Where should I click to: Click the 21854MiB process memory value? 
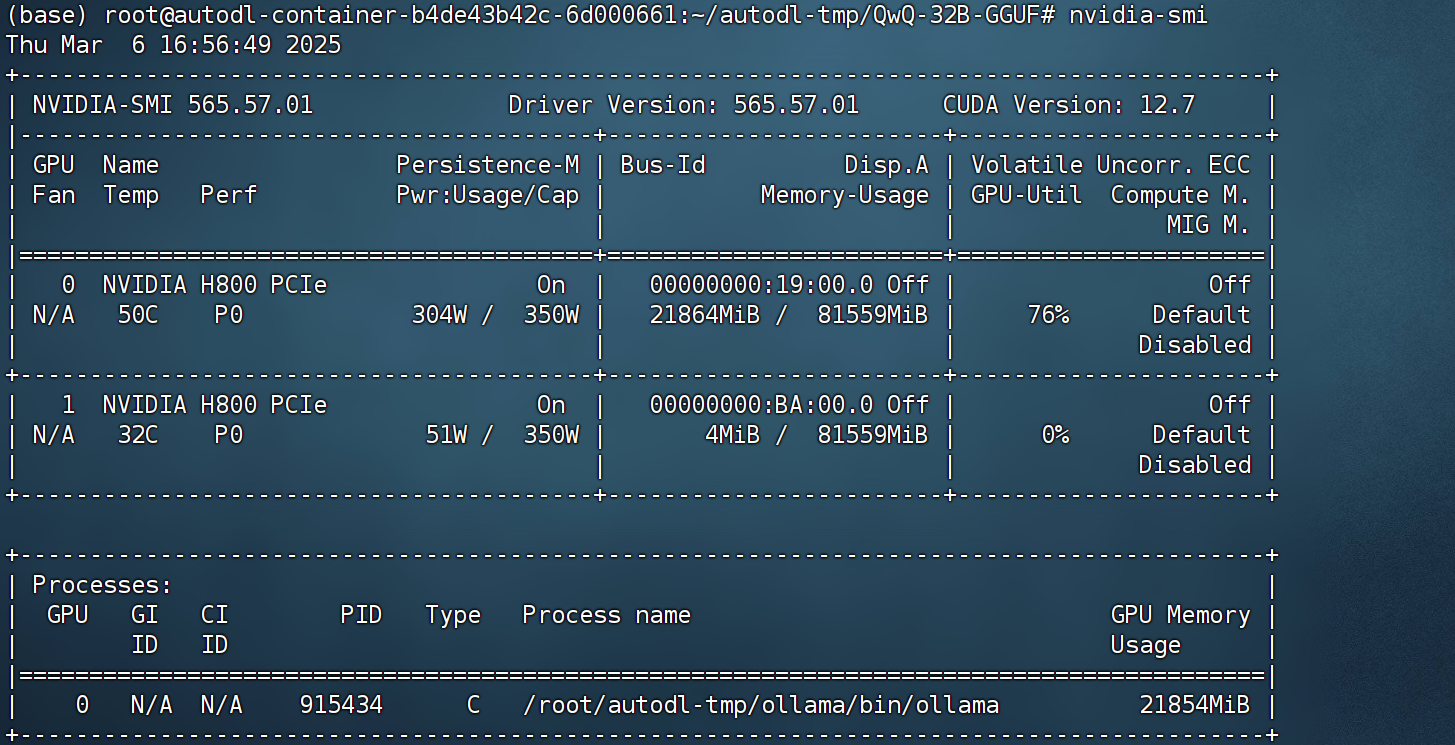(x=1194, y=705)
